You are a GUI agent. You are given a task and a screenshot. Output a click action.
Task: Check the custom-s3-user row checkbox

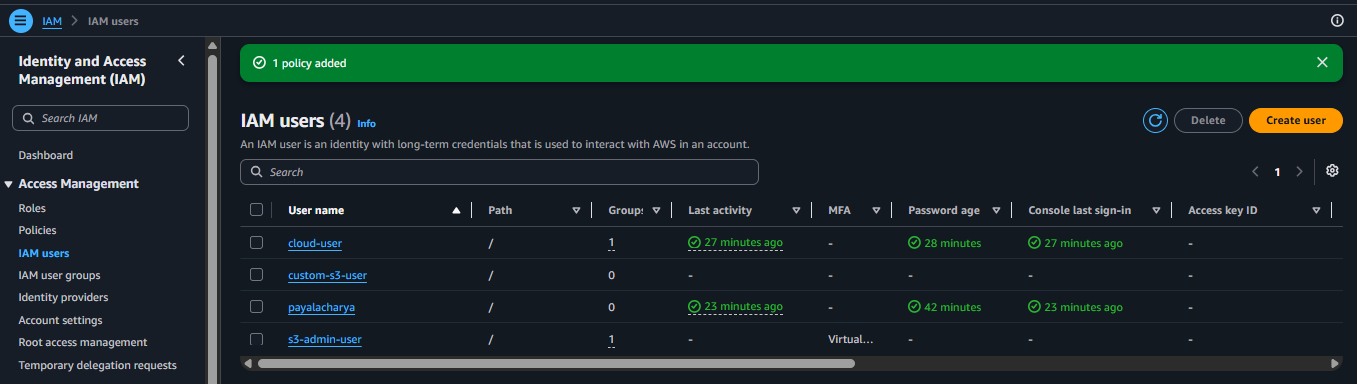256,274
